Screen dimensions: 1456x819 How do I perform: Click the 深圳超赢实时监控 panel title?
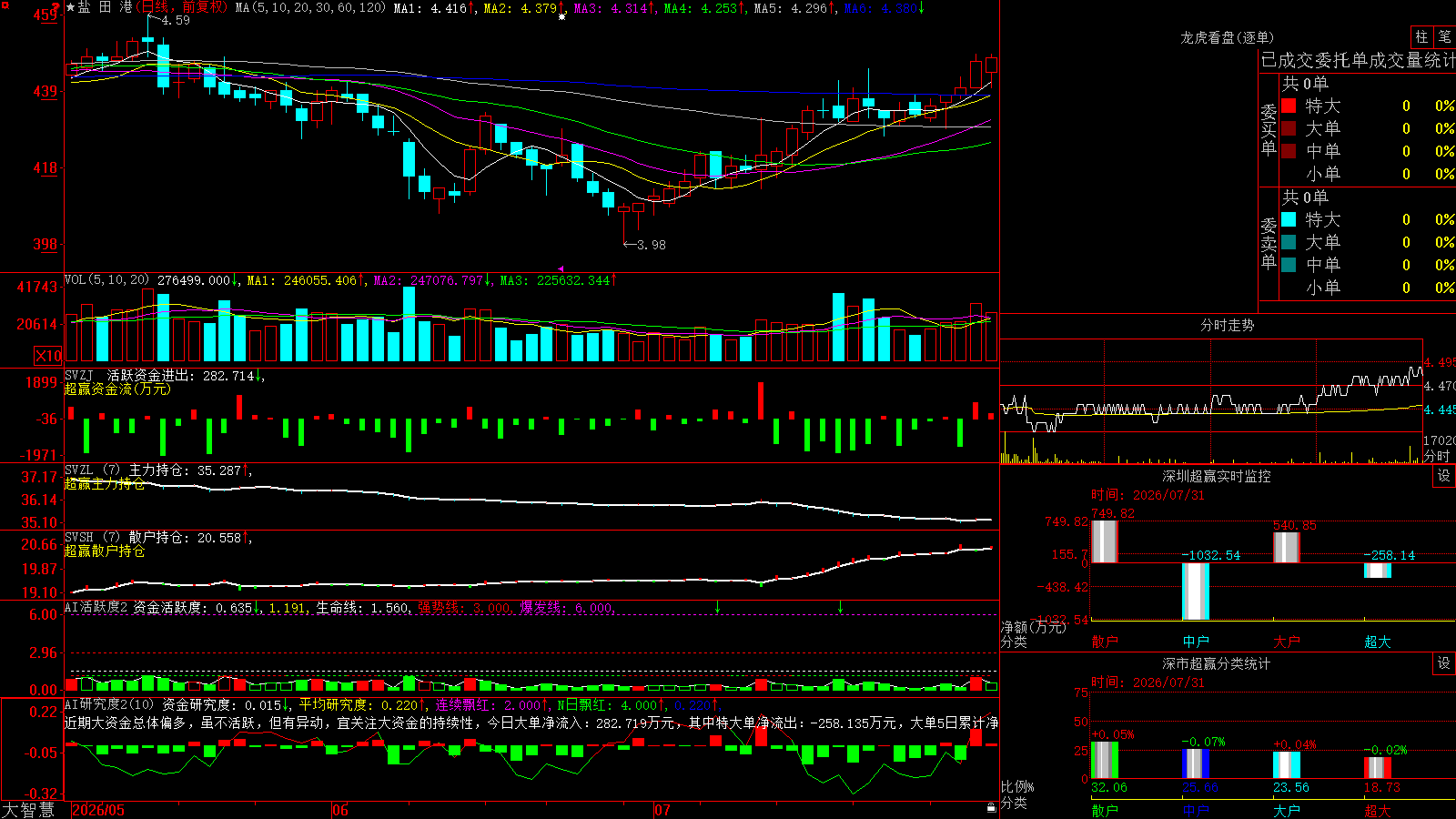[x=1216, y=476]
